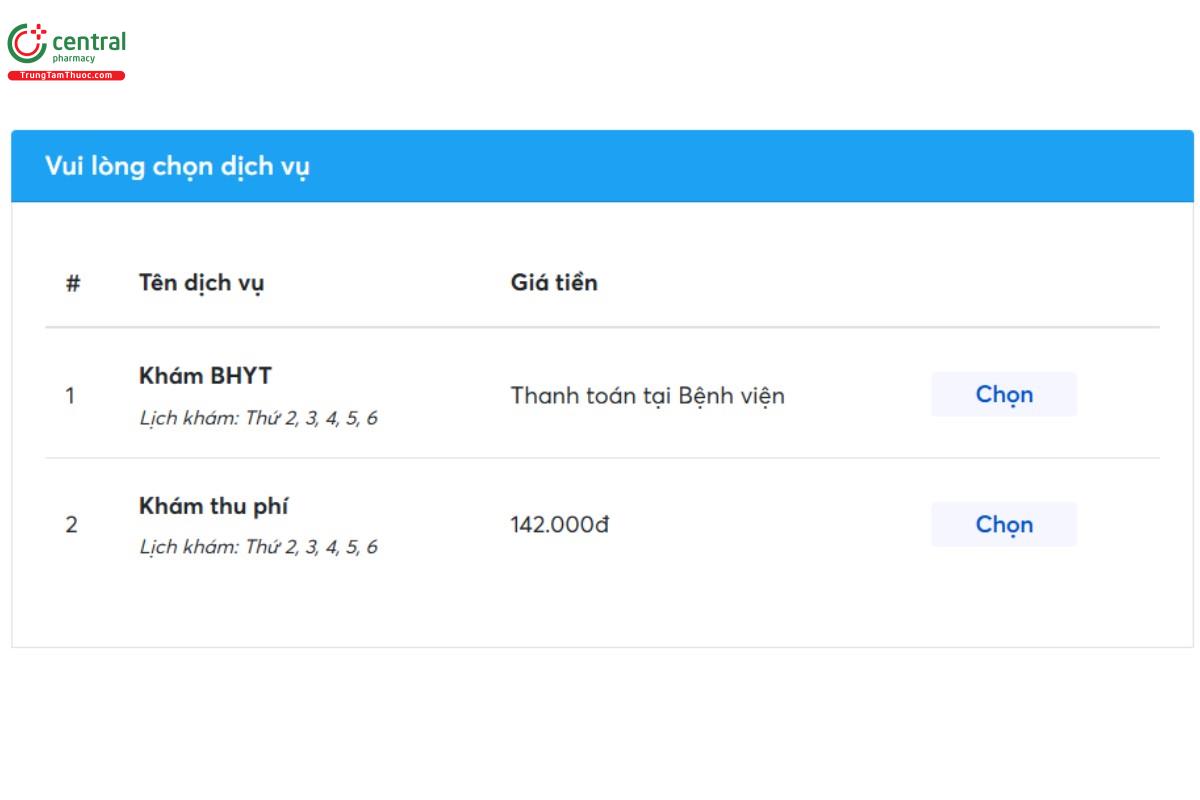Viewport: 1200px width, 800px height.
Task: Open the red TrungTamThuoc.com label
Action: pyautogui.click(x=66, y=76)
